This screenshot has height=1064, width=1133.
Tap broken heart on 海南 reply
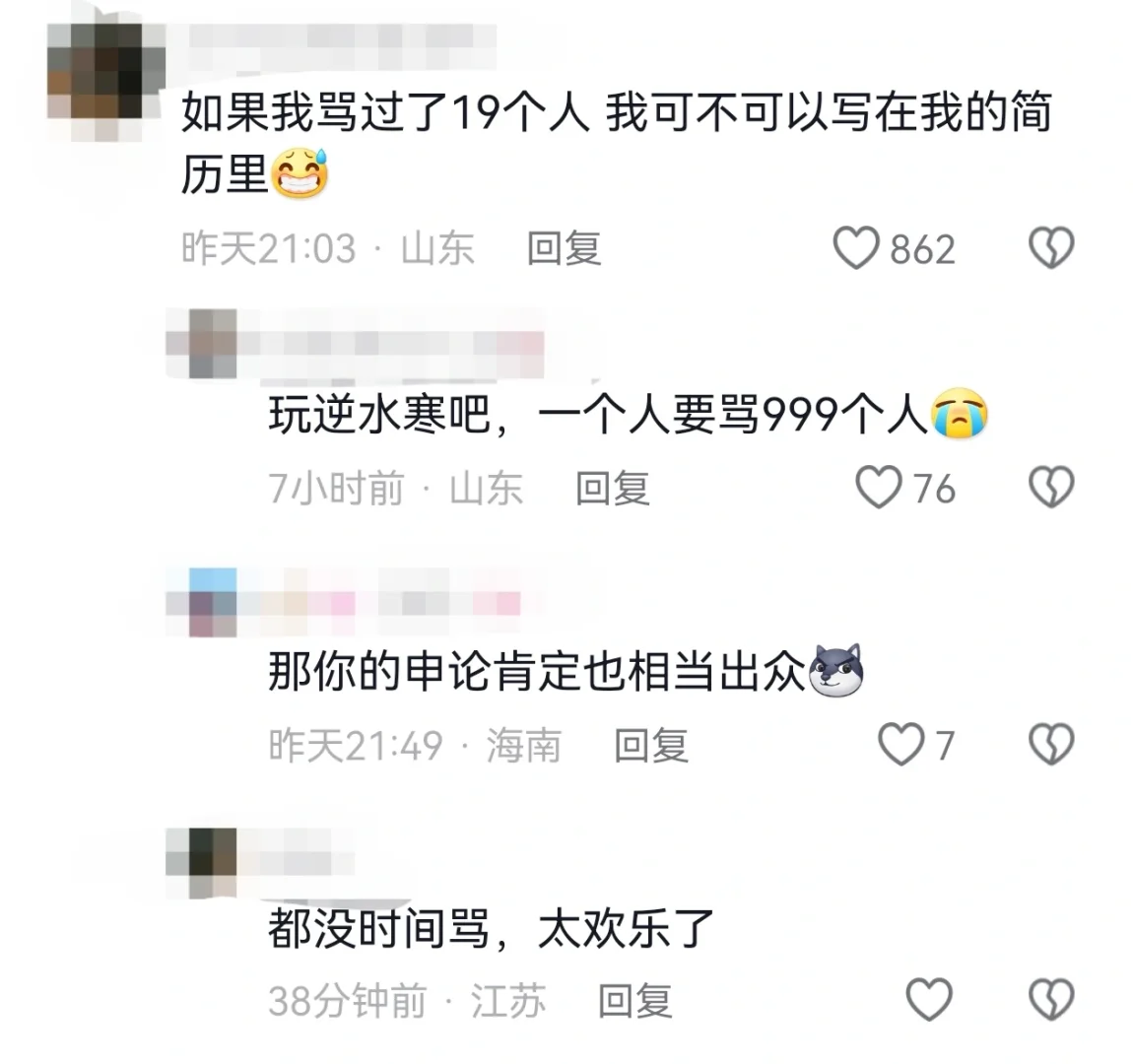(x=1051, y=744)
